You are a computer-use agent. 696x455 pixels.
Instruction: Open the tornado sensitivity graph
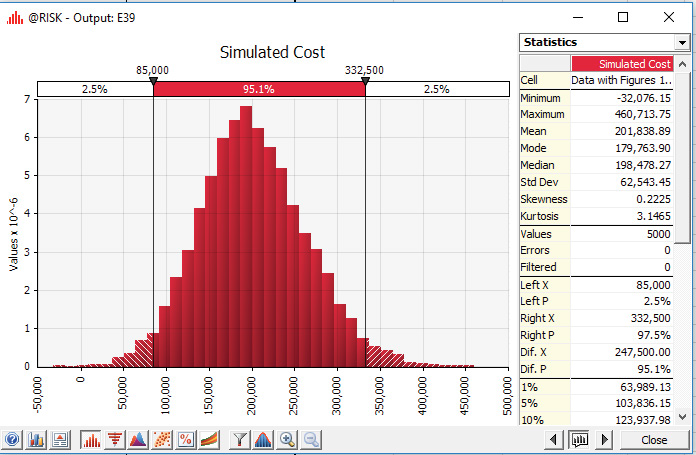114,440
